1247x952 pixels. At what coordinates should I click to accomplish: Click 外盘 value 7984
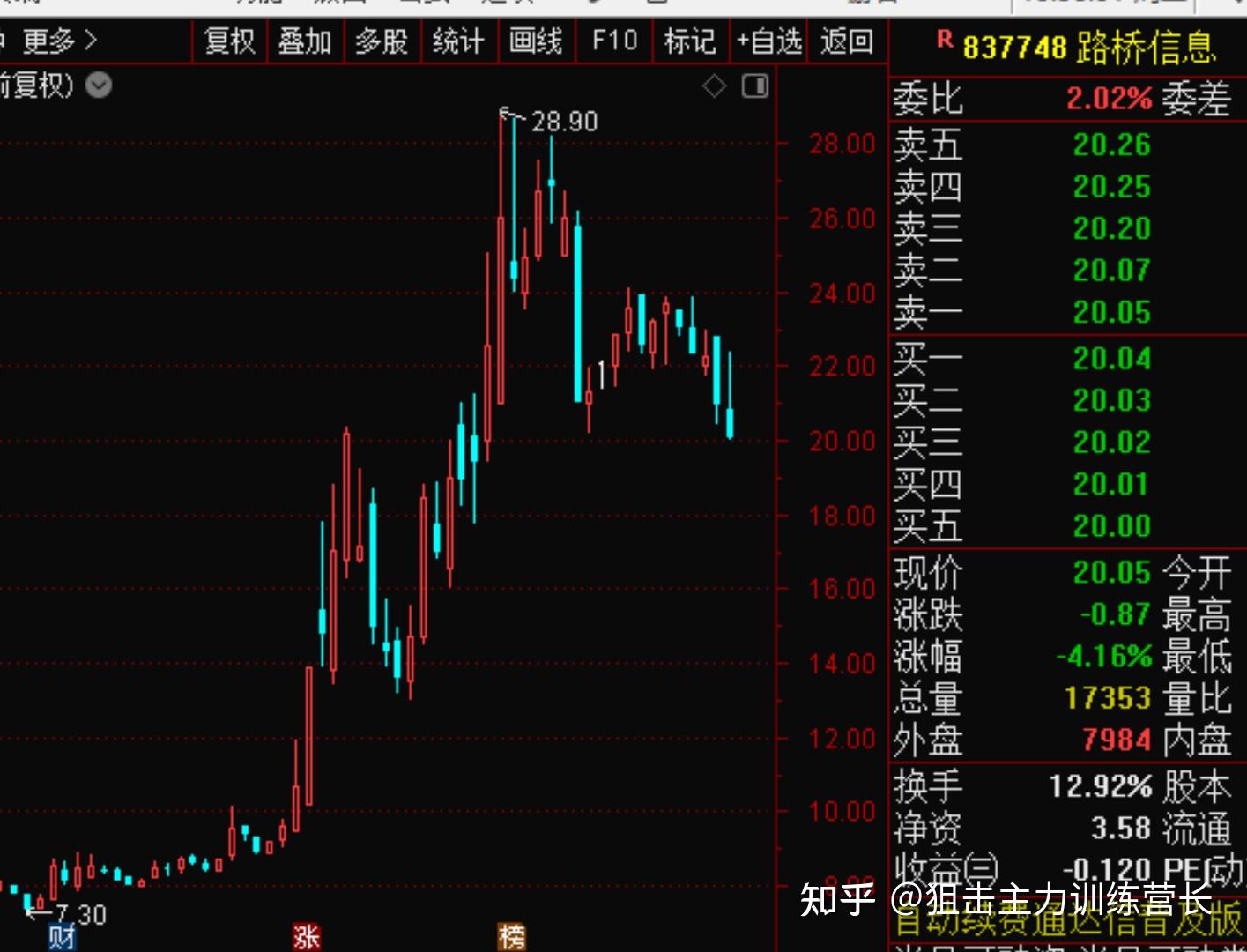[x=1117, y=740]
